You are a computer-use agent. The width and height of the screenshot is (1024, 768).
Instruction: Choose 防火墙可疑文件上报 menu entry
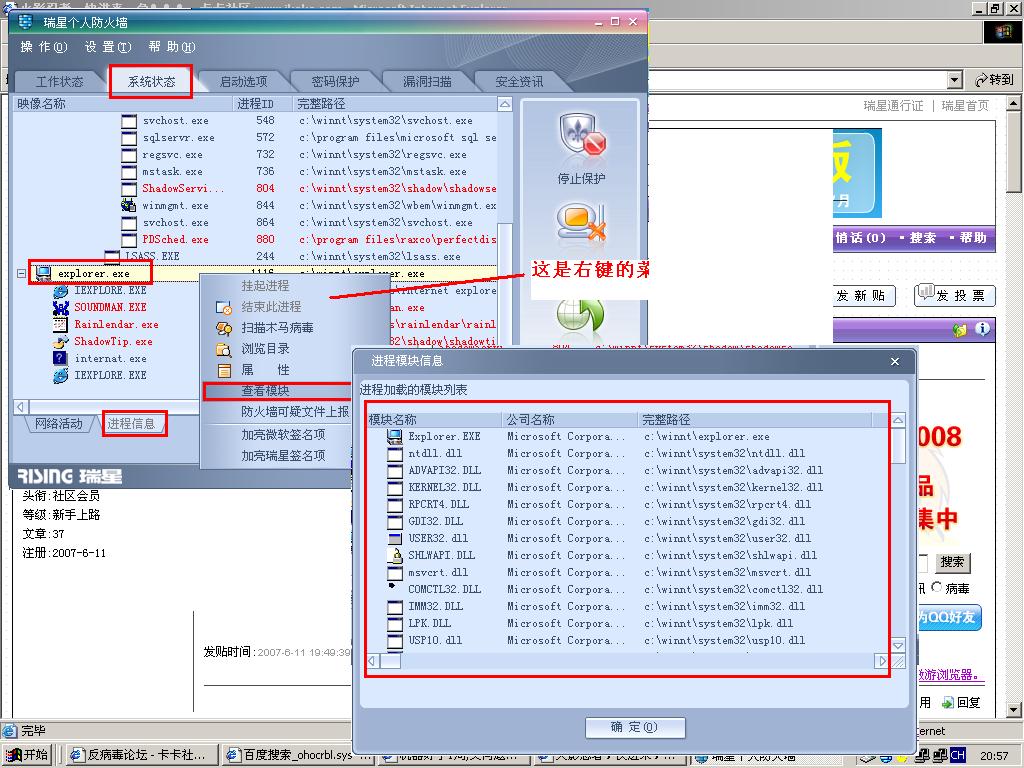[295, 412]
